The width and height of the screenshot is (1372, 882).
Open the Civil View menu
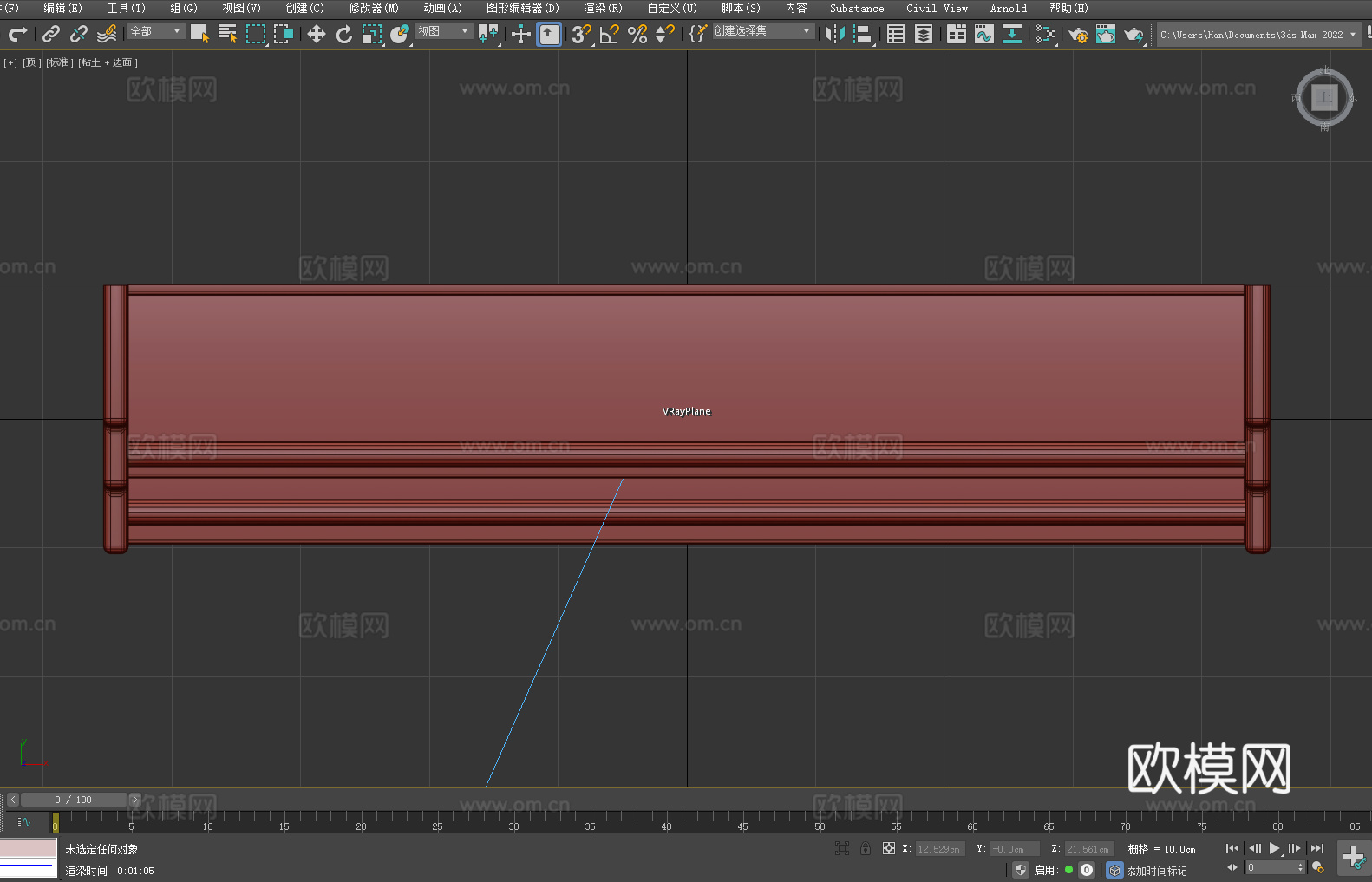coord(937,8)
